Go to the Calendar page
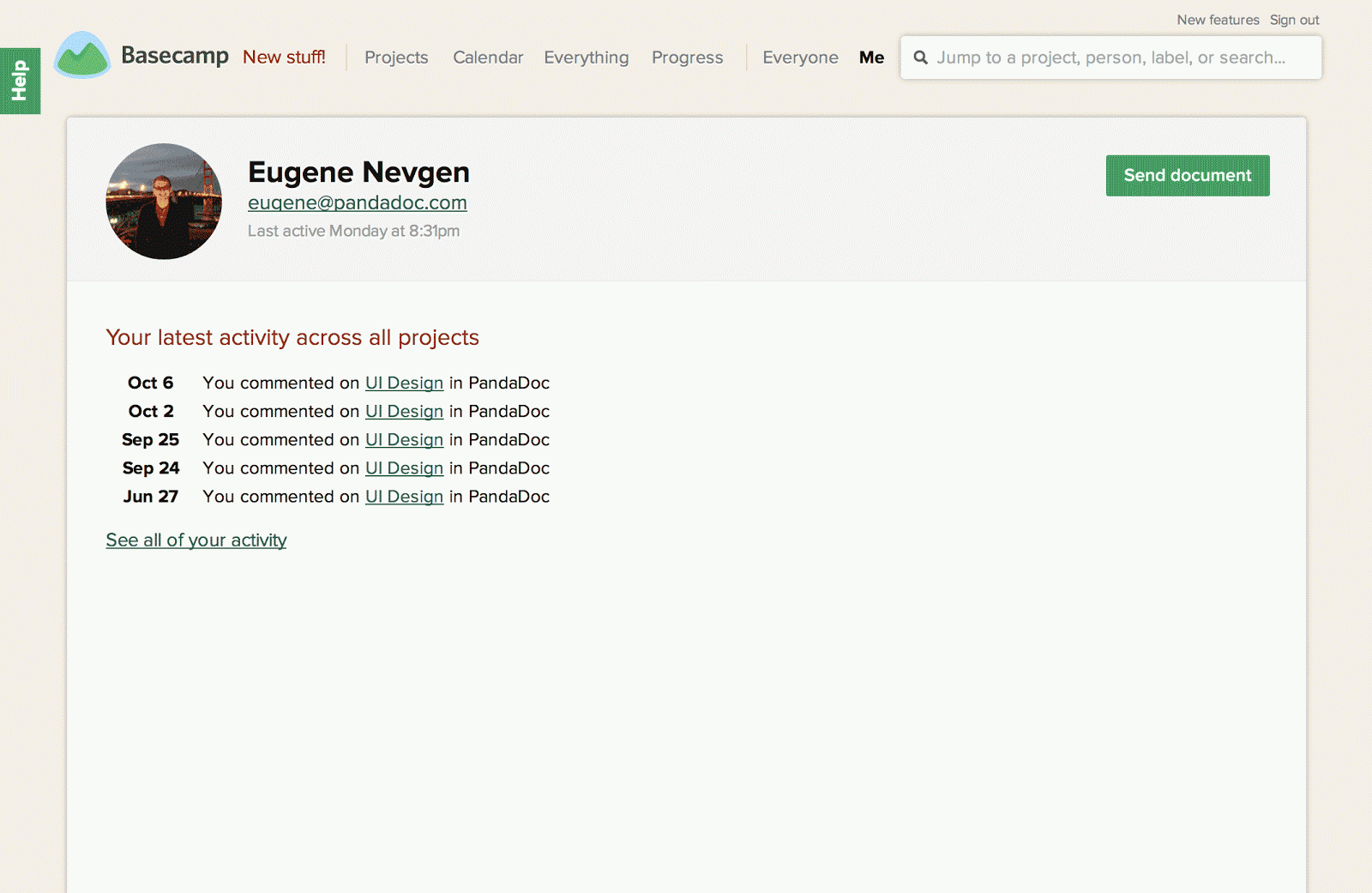Viewport: 1372px width, 893px height. click(x=488, y=57)
